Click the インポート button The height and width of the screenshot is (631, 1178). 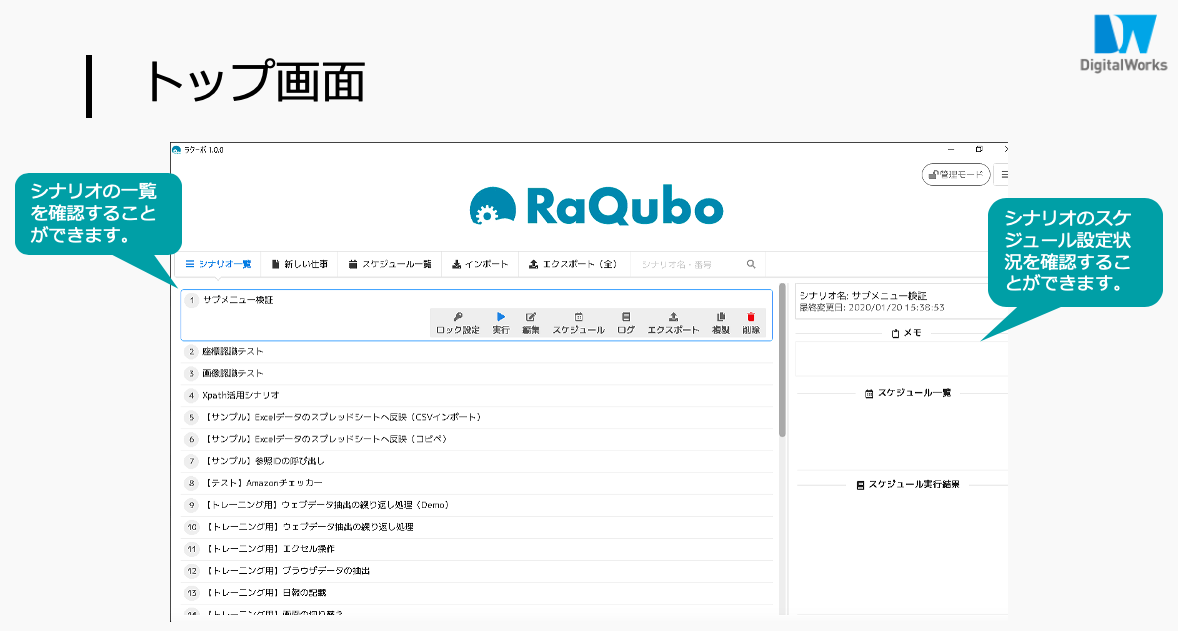tap(480, 264)
